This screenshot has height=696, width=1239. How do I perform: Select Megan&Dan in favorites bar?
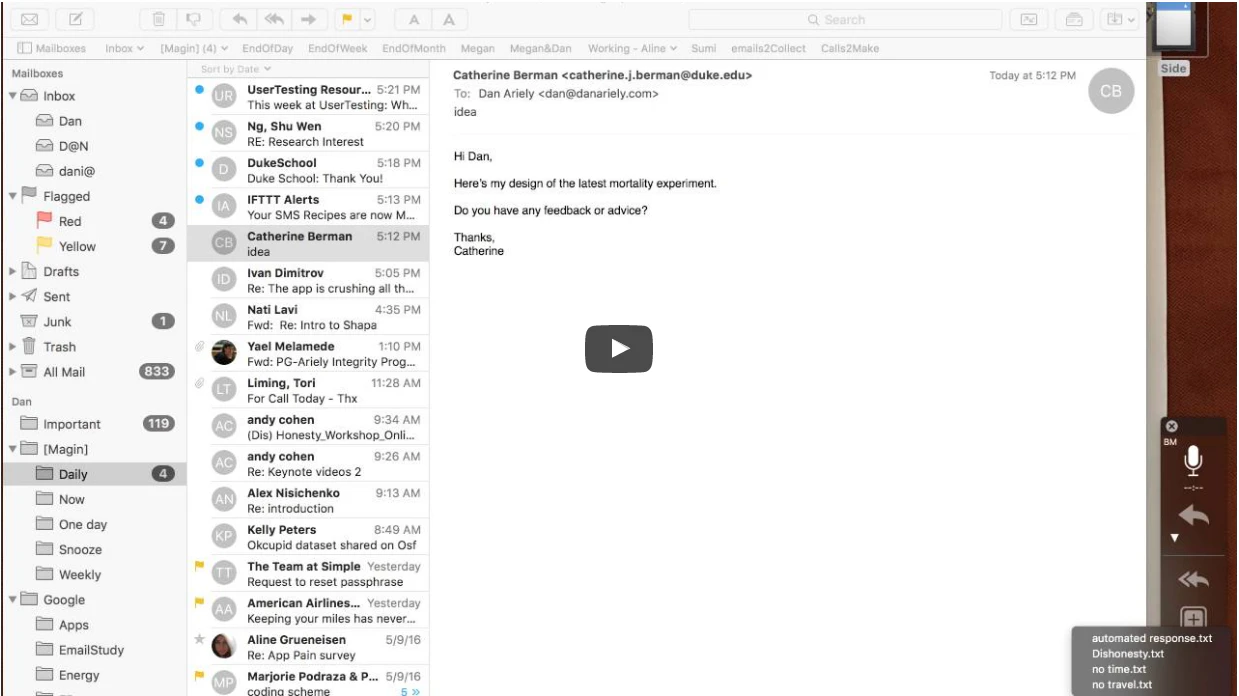(541, 48)
